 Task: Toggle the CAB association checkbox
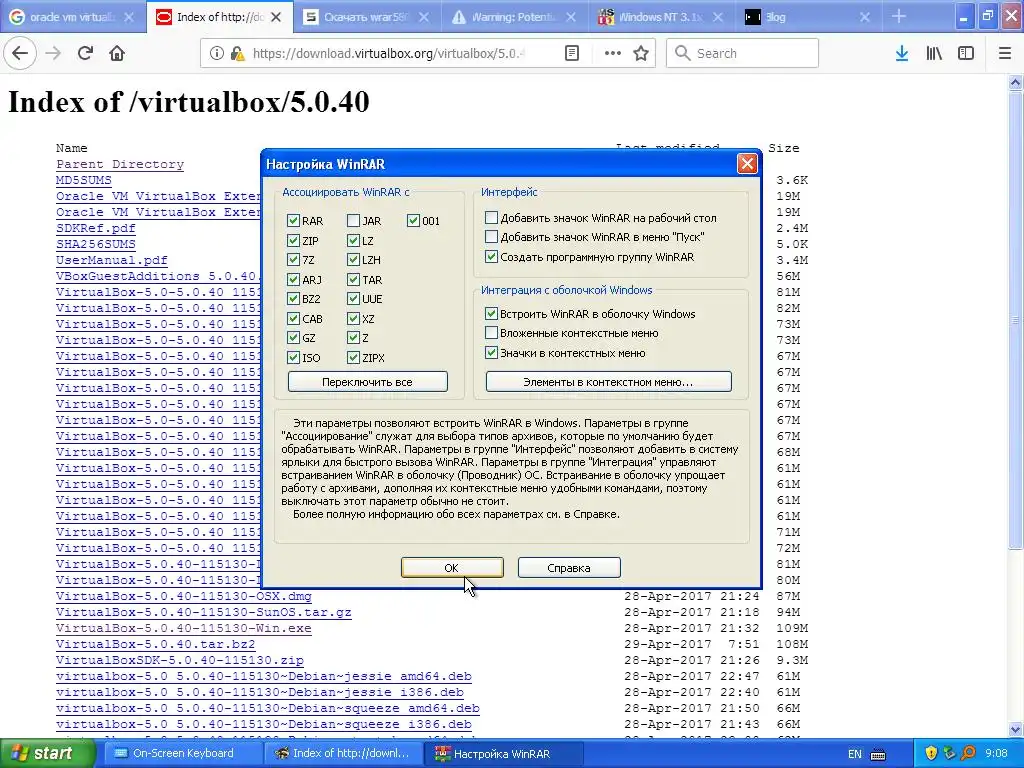tap(293, 319)
